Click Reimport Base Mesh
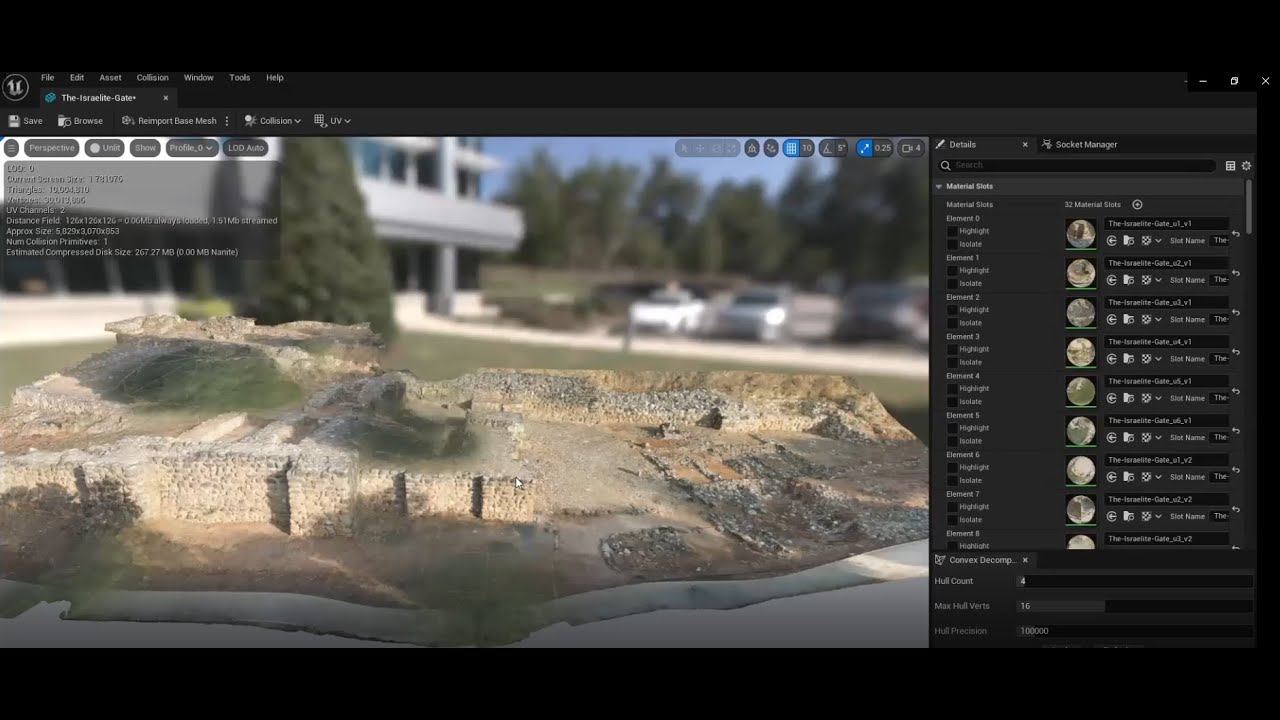The image size is (1280, 720). pos(169,121)
